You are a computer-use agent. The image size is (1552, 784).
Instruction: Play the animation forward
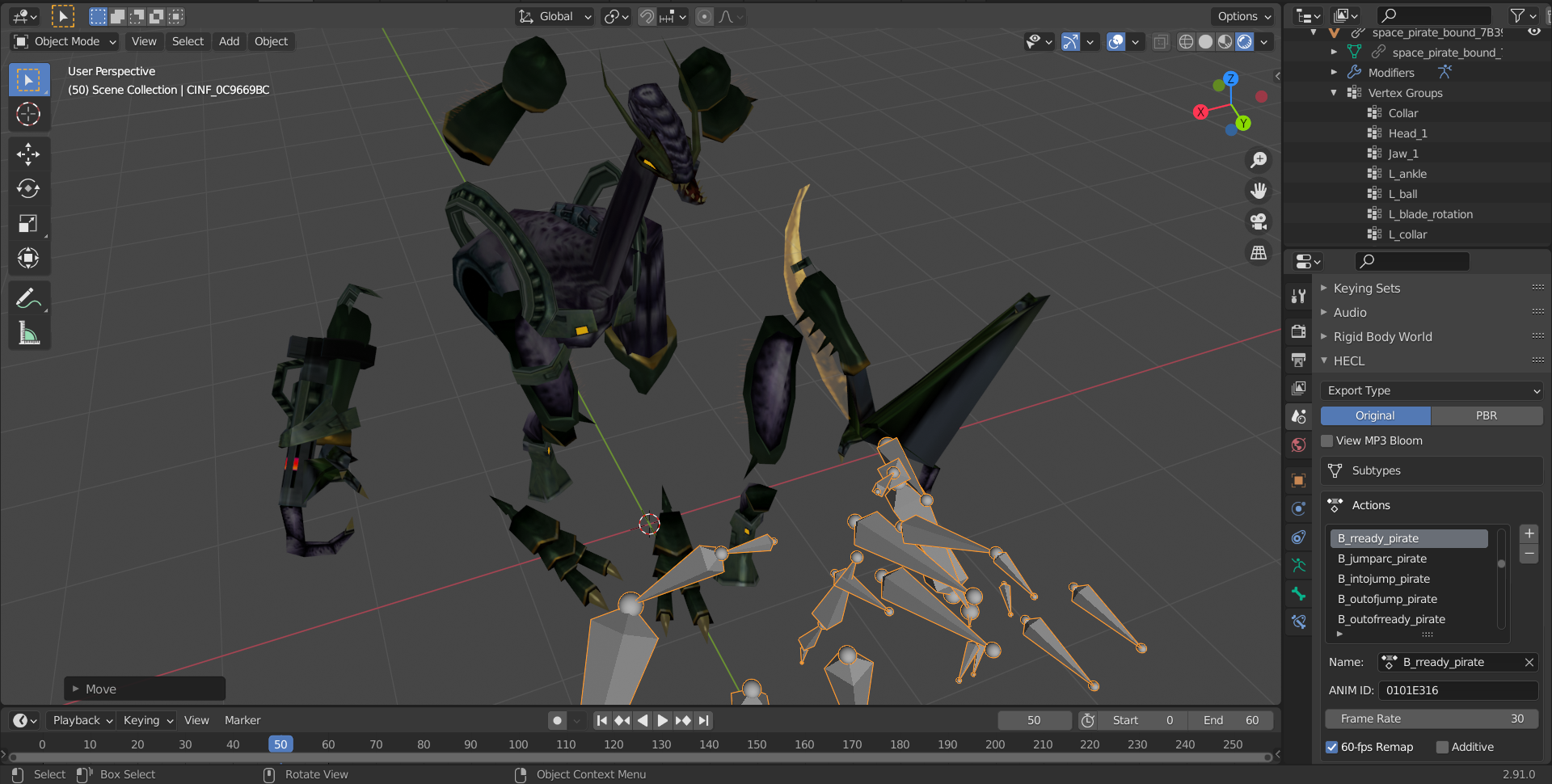[662, 720]
